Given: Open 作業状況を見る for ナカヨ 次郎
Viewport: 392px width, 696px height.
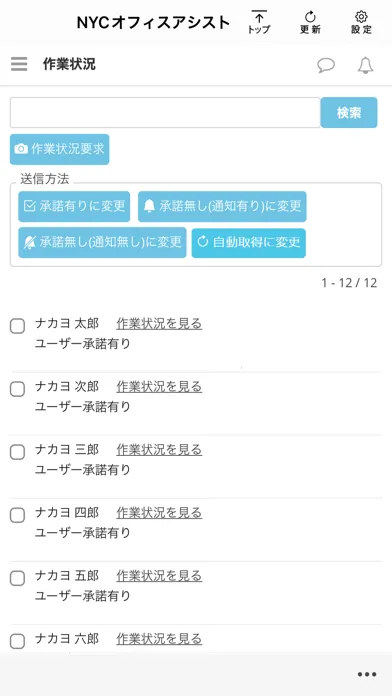Looking at the screenshot, I should coord(159,387).
